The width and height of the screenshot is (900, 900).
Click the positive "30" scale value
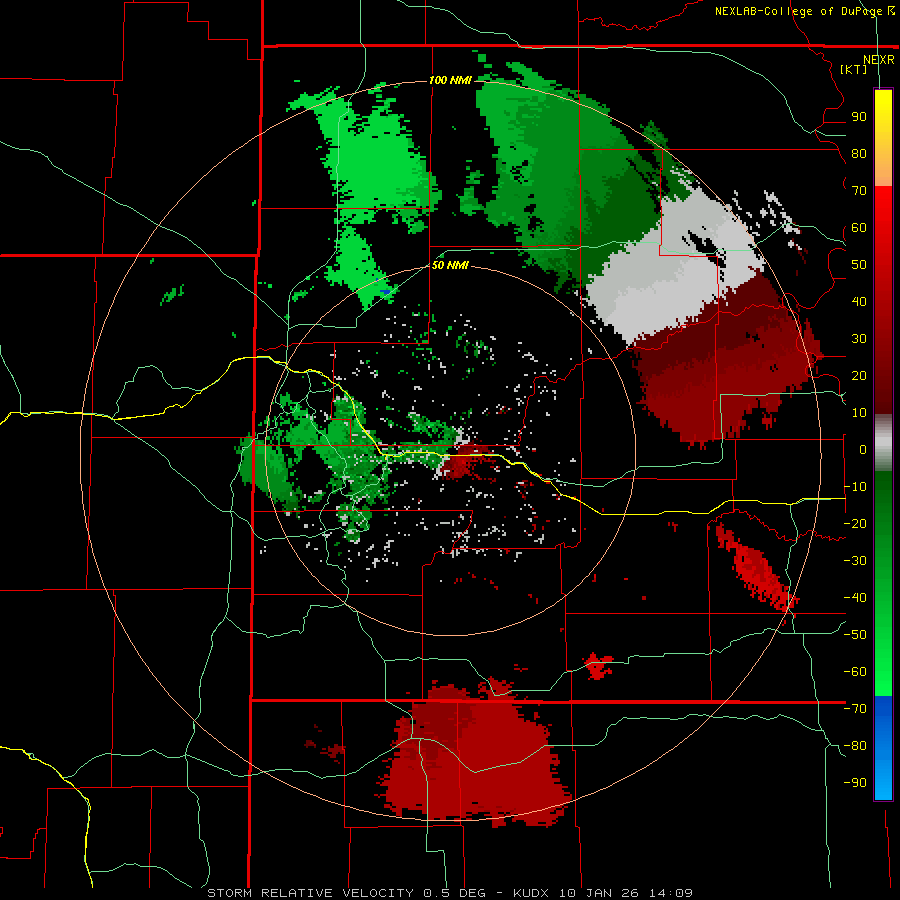click(859, 339)
